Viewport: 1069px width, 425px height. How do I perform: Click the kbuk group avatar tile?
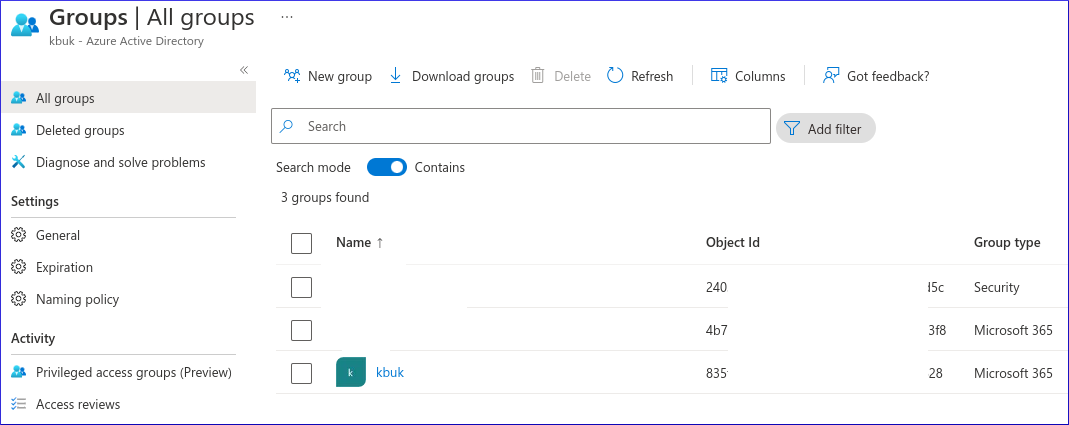[x=350, y=372]
